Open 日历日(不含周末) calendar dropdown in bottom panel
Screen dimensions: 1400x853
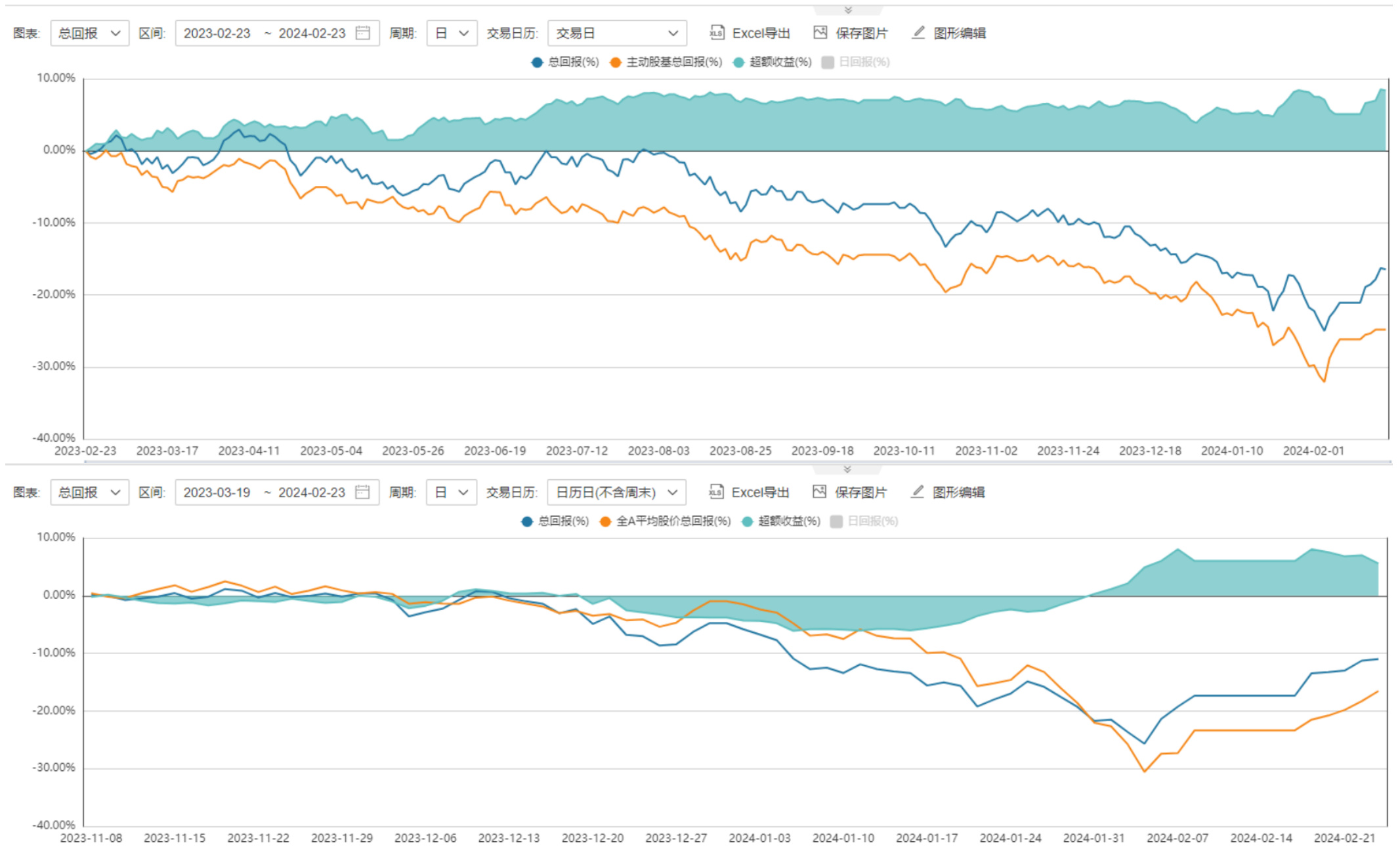[x=616, y=492]
